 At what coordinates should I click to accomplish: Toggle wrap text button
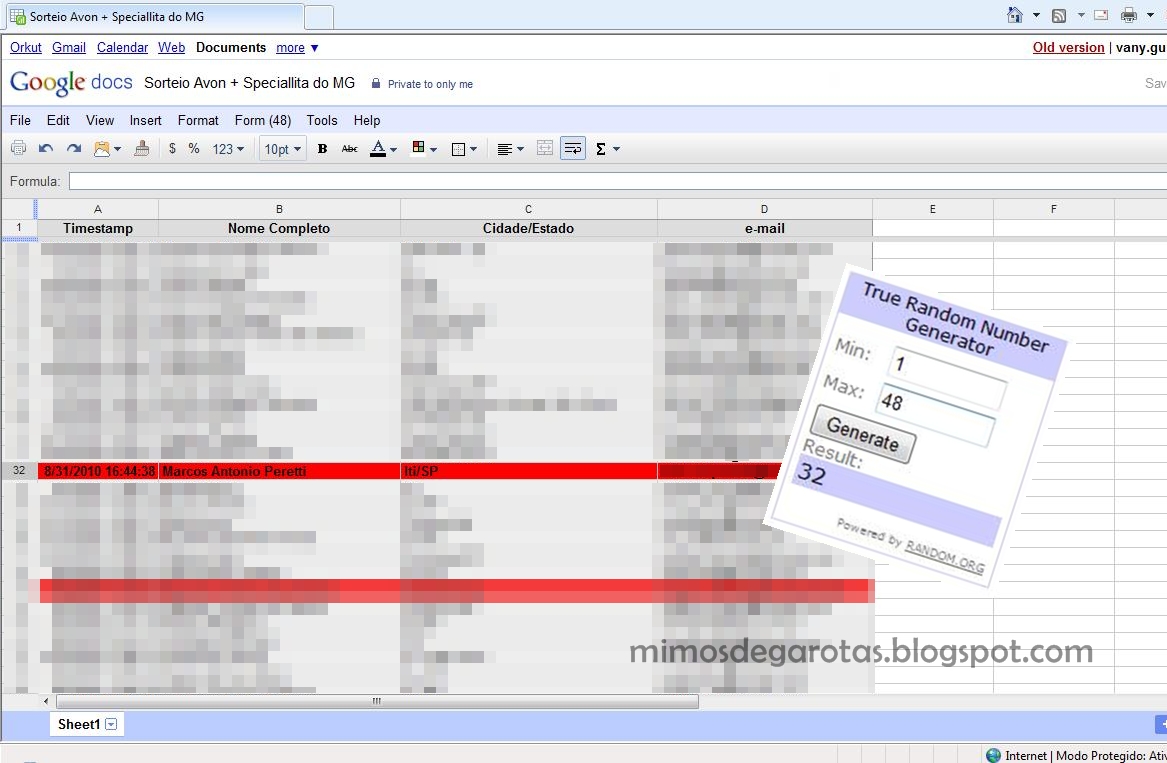(x=572, y=149)
